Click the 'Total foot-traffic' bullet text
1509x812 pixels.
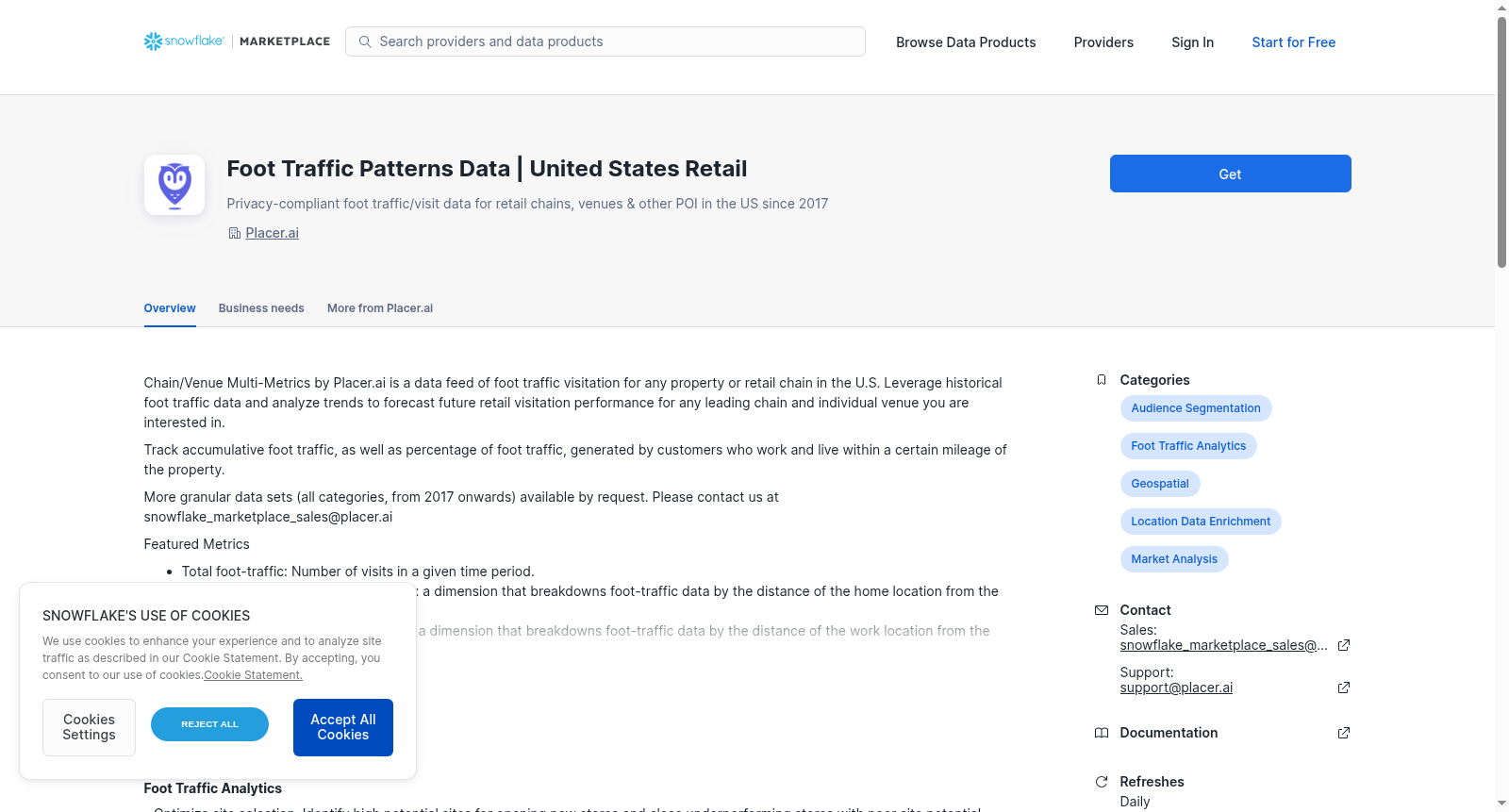coord(357,572)
